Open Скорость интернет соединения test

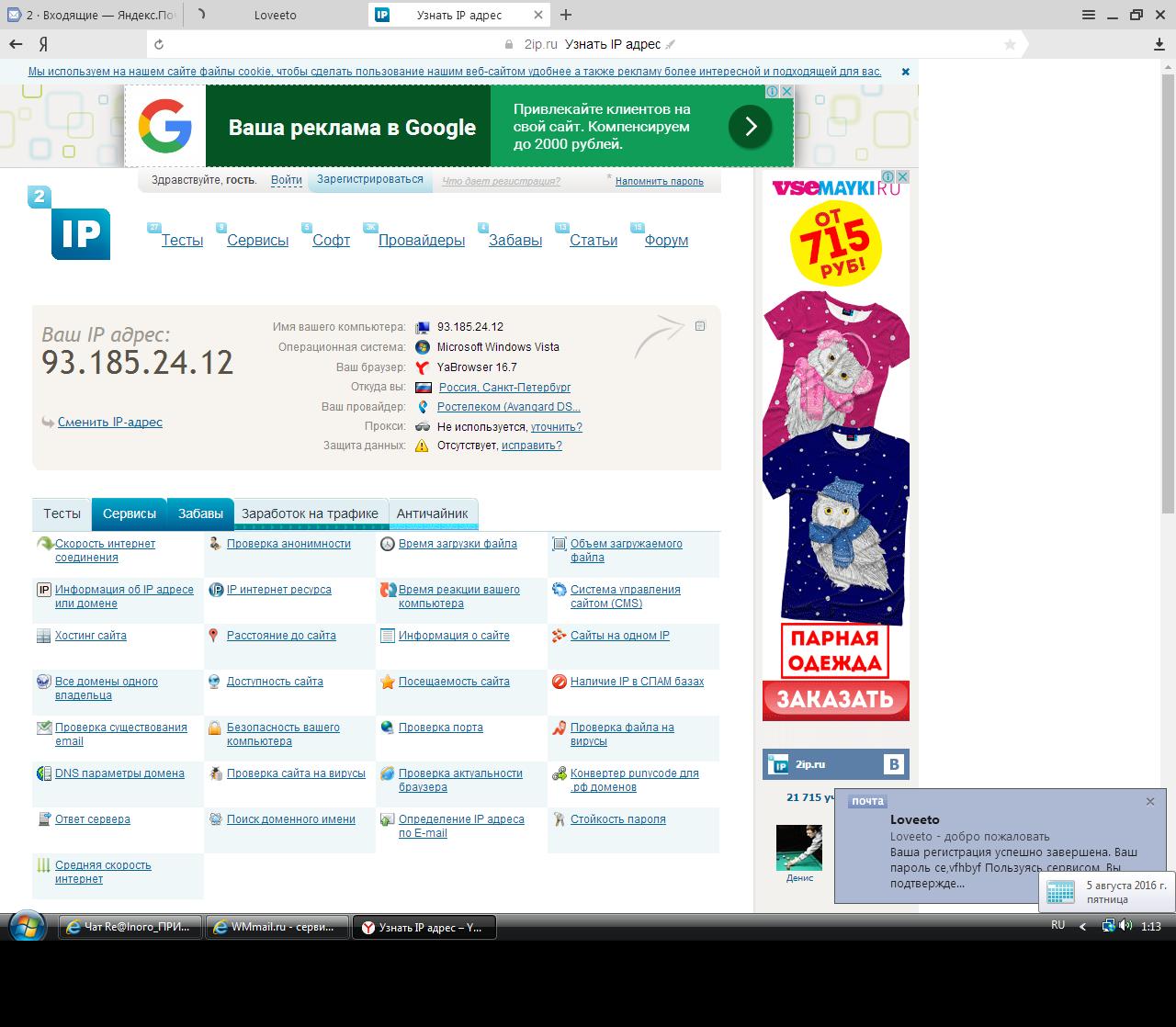tap(105, 550)
